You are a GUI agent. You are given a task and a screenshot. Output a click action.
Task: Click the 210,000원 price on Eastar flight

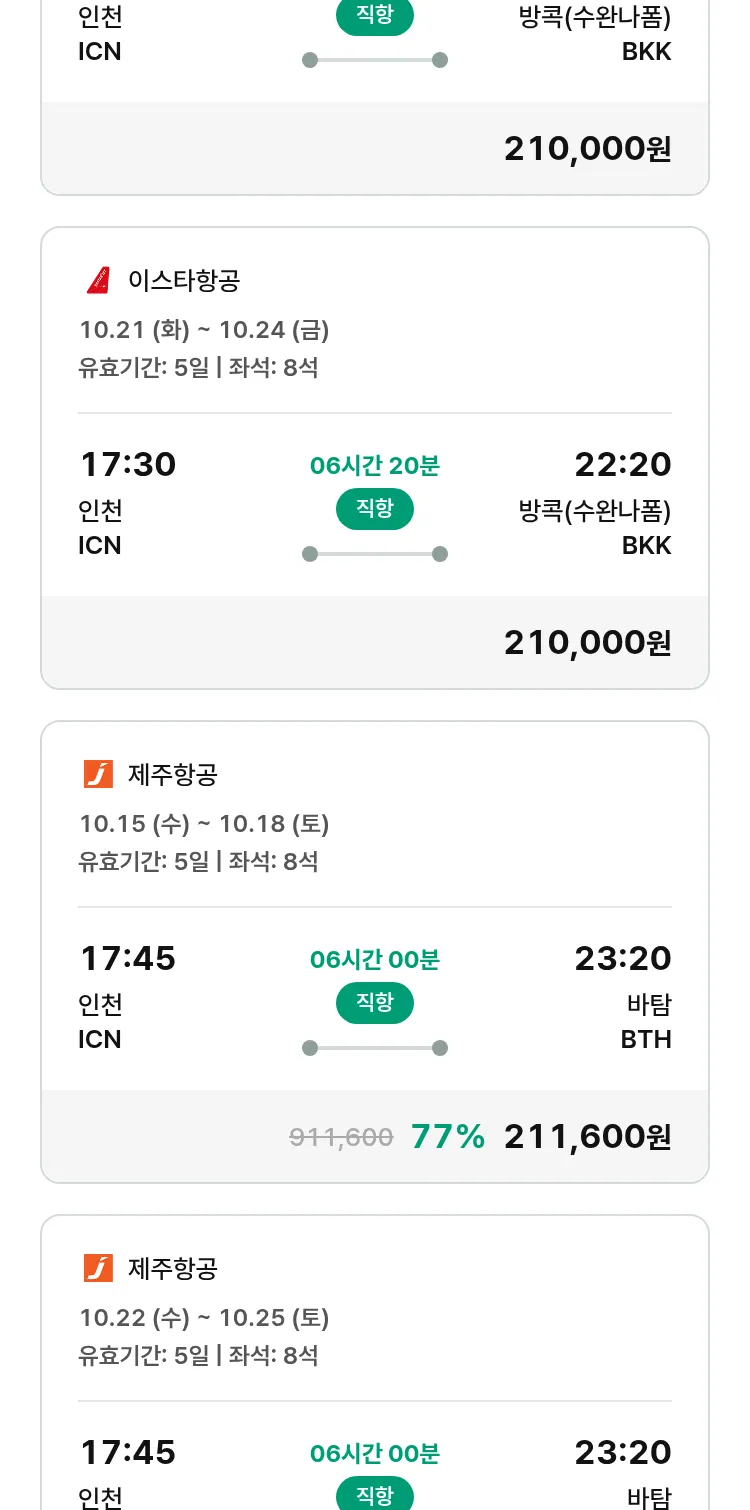(x=587, y=643)
